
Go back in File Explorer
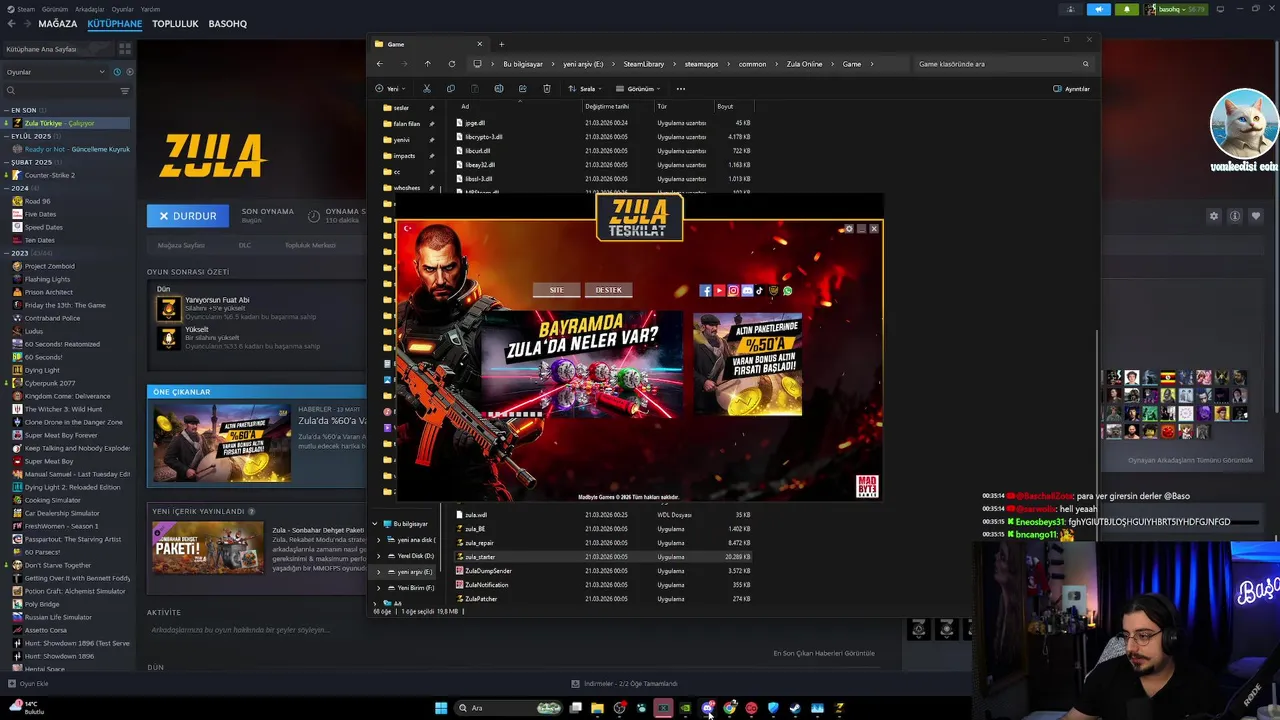[x=379, y=64]
